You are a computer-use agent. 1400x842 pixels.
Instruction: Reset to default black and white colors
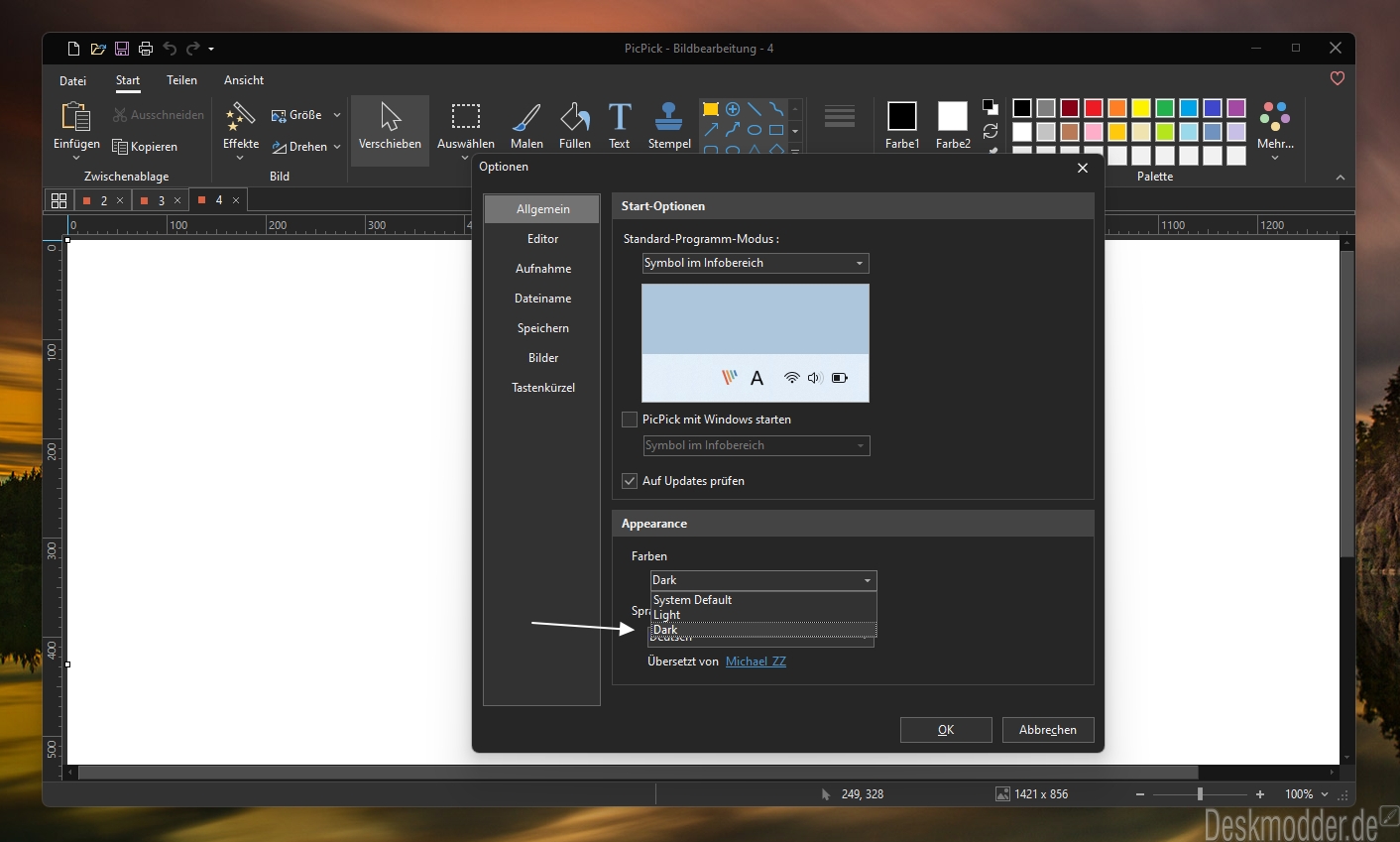click(x=991, y=107)
